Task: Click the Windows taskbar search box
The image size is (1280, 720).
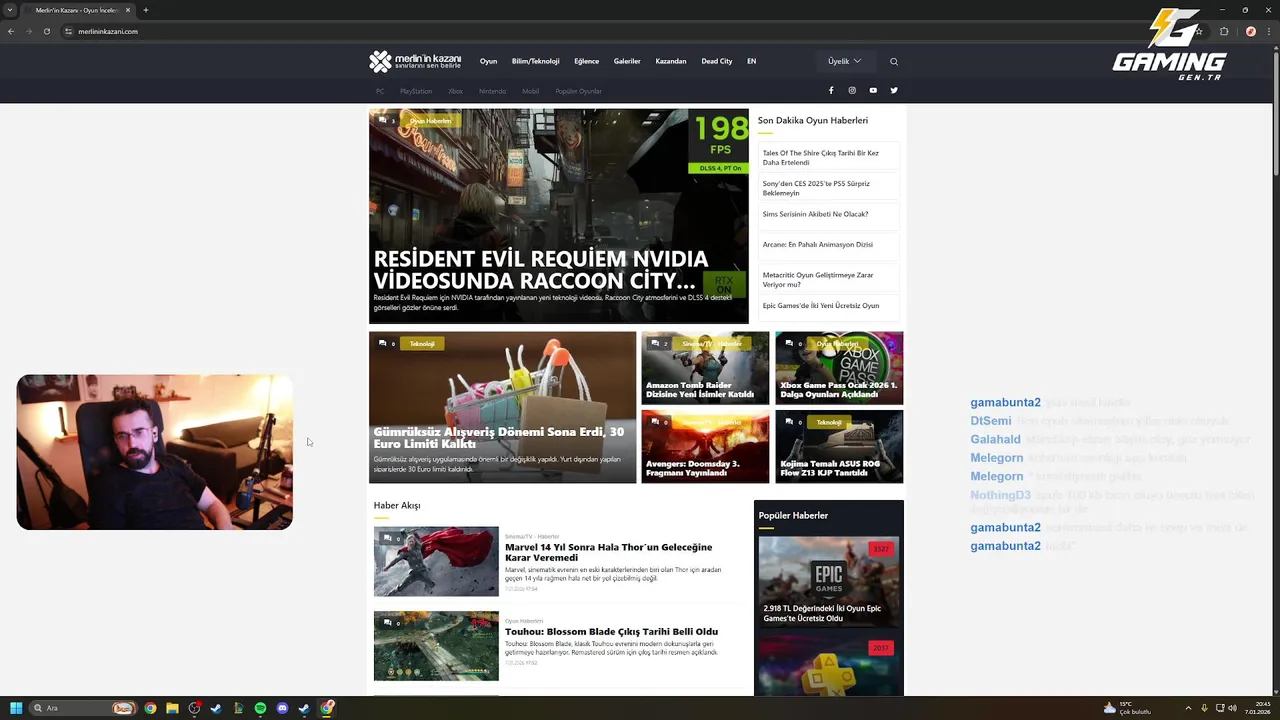Action: tap(83, 708)
